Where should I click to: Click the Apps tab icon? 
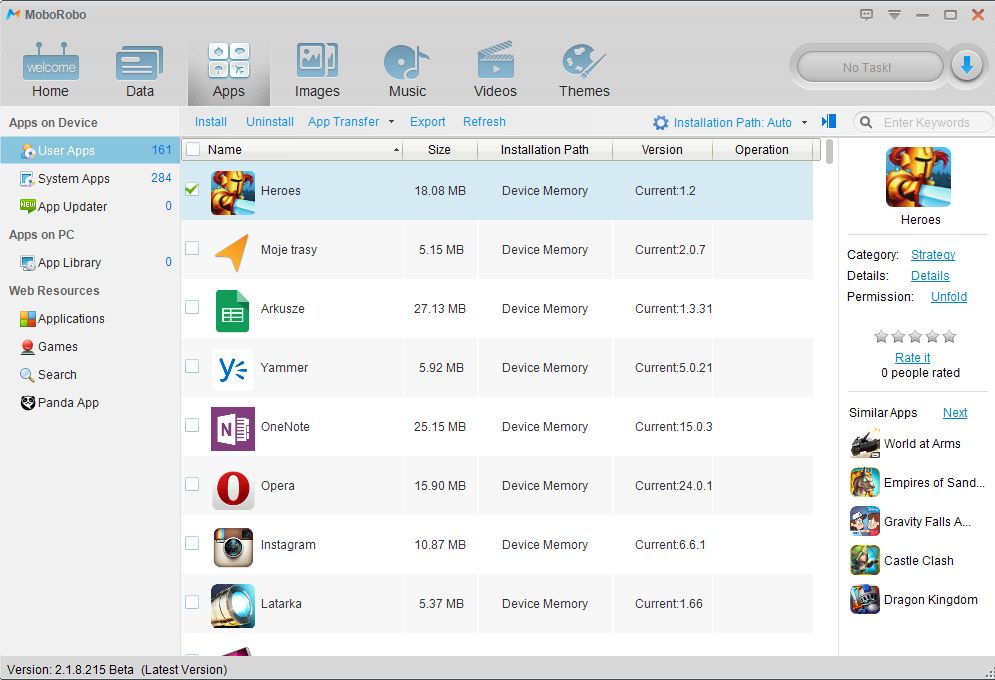click(x=228, y=60)
